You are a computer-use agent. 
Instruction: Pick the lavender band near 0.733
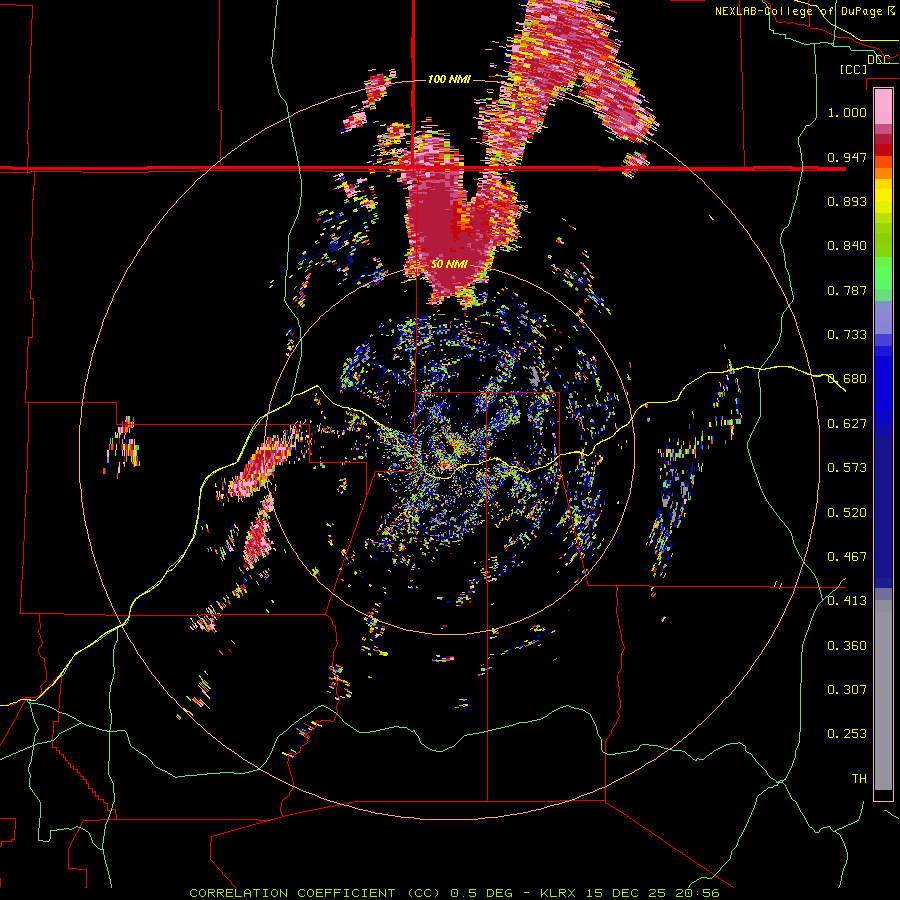(x=883, y=317)
